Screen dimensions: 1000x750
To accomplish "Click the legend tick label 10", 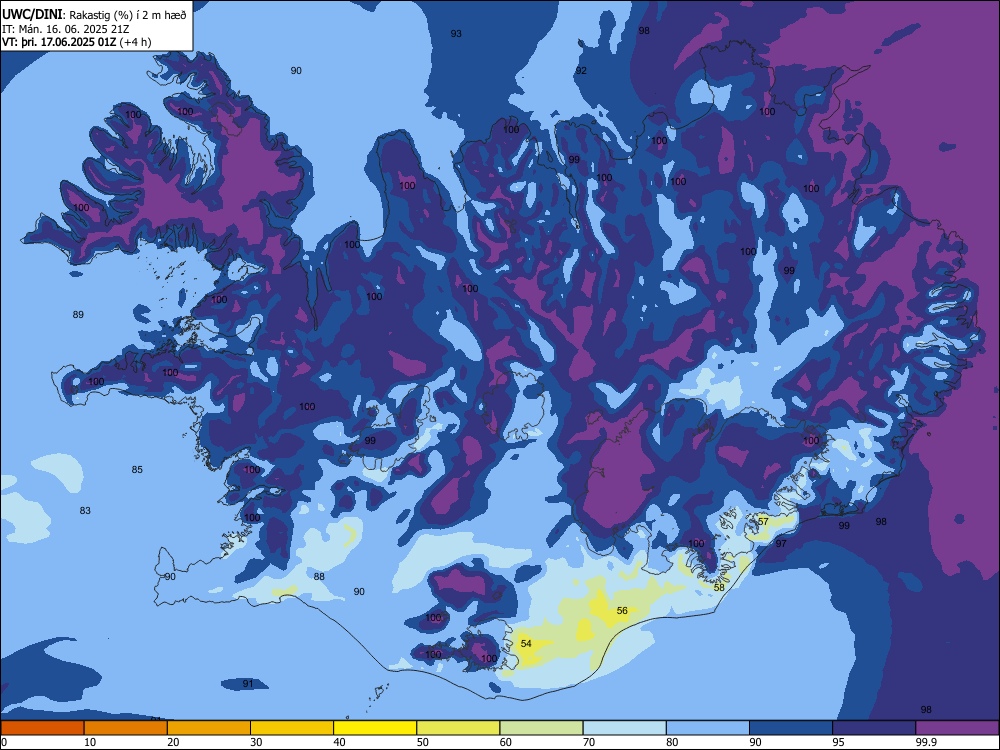I will (90, 742).
